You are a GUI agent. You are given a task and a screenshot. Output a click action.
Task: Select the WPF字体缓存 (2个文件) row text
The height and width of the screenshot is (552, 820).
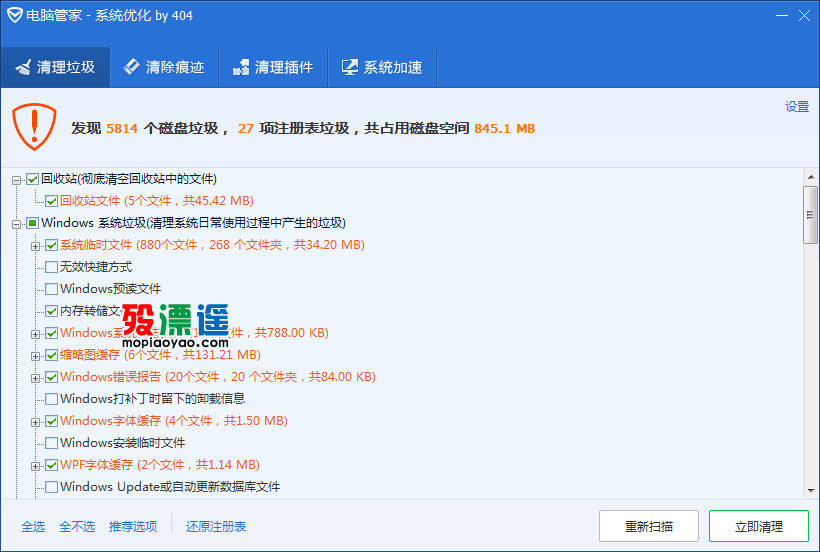(x=160, y=465)
